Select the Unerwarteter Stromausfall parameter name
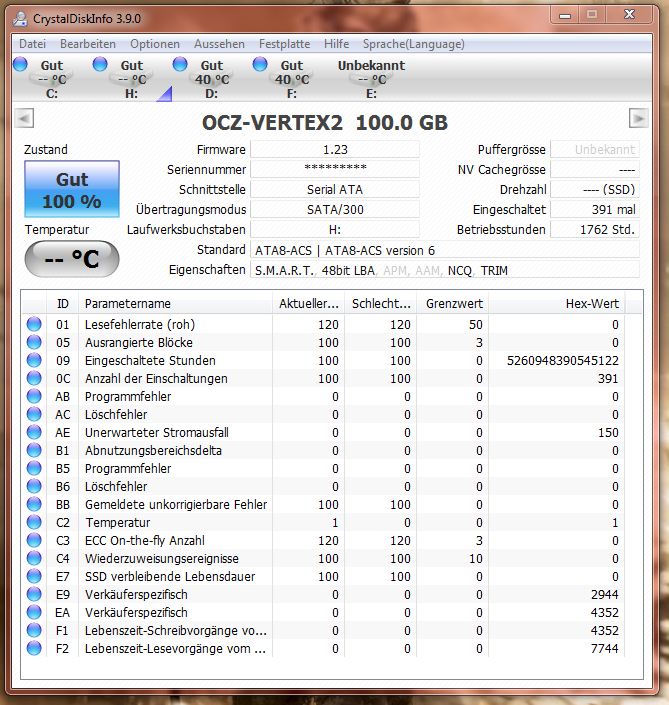Image resolution: width=669 pixels, height=705 pixels. click(156, 433)
